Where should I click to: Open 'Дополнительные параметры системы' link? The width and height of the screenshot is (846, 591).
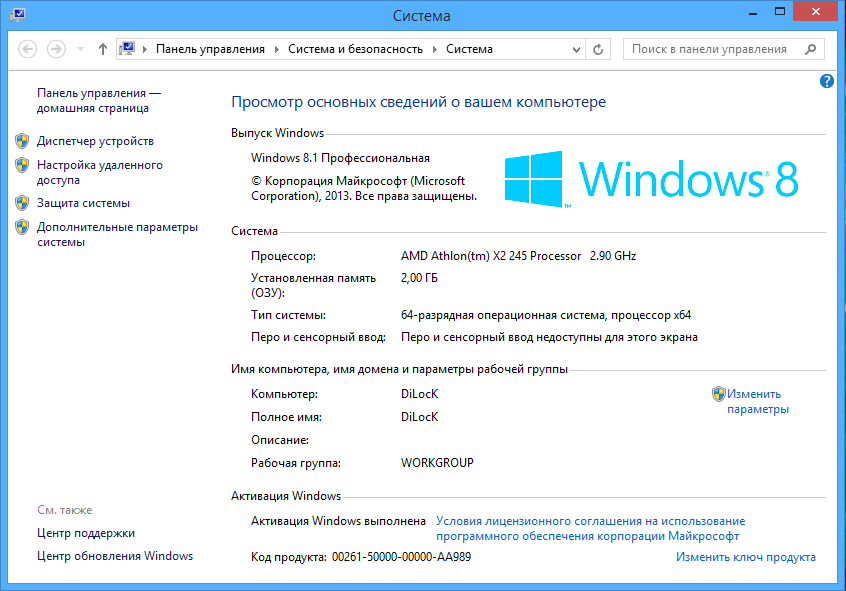[118, 234]
